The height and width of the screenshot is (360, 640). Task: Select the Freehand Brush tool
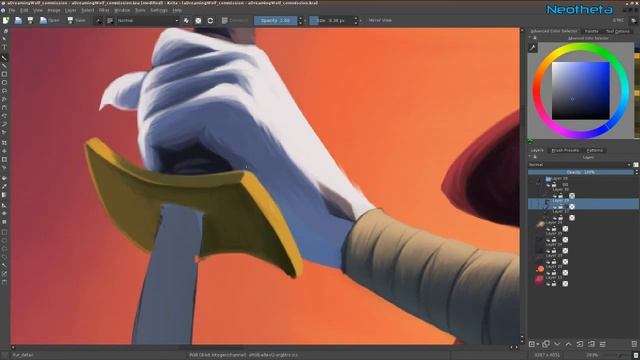(4, 58)
